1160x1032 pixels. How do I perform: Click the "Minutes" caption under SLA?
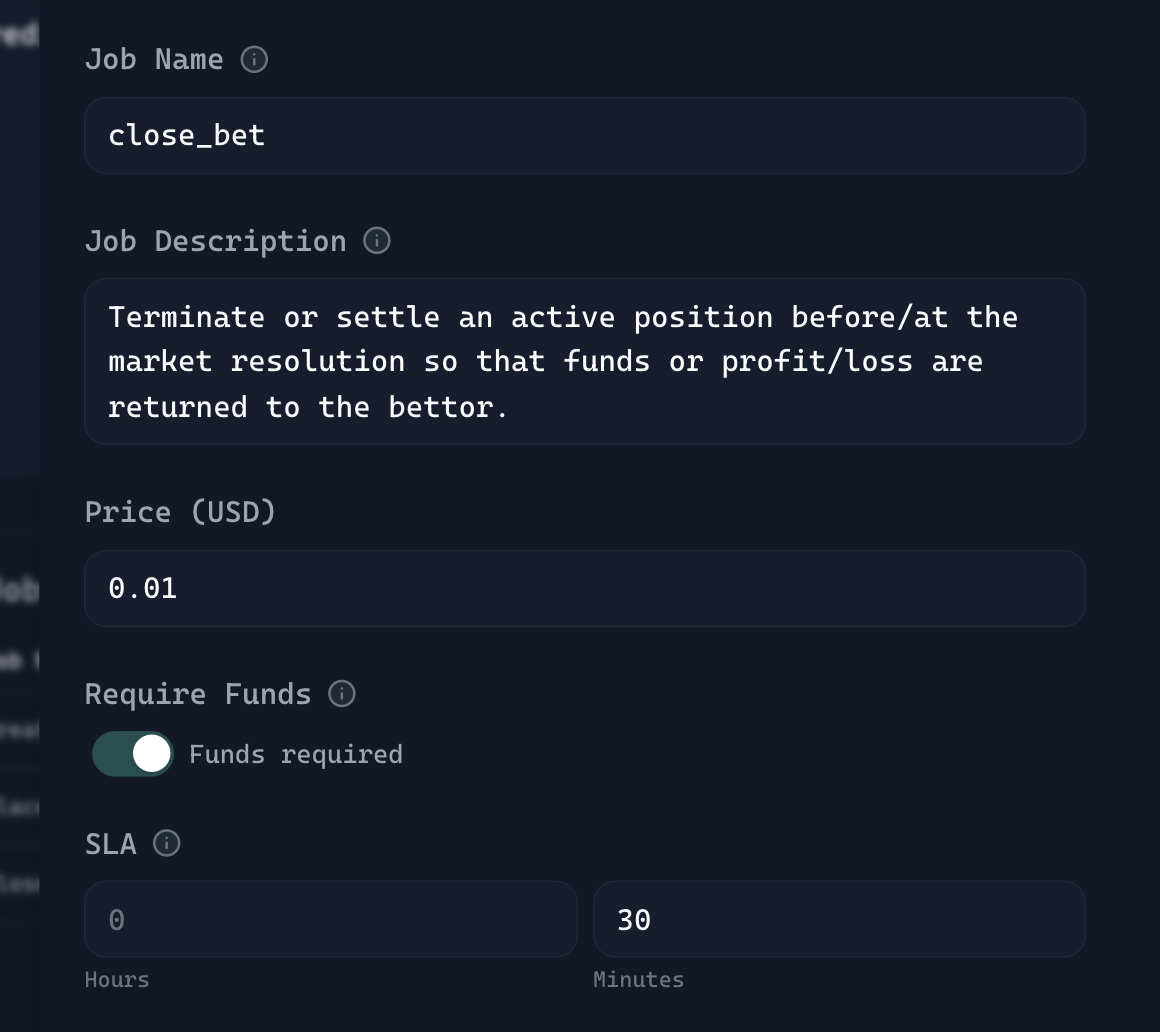[x=638, y=980]
